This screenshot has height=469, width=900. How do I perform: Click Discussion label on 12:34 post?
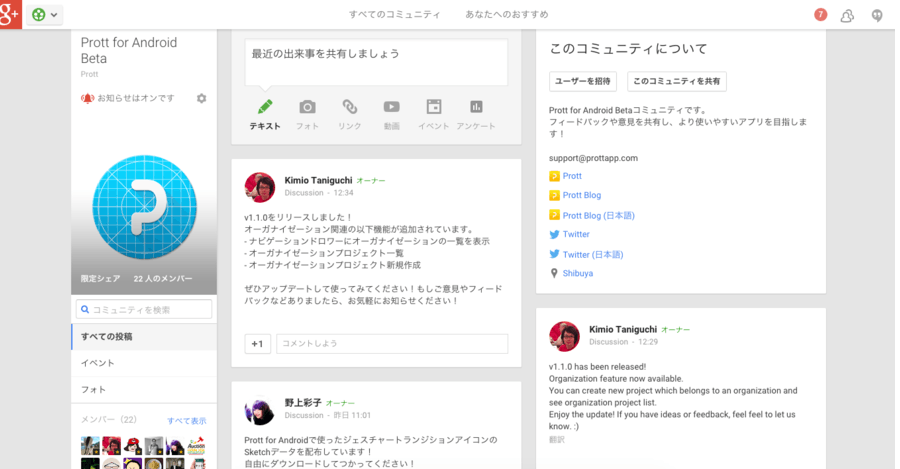click(x=304, y=193)
